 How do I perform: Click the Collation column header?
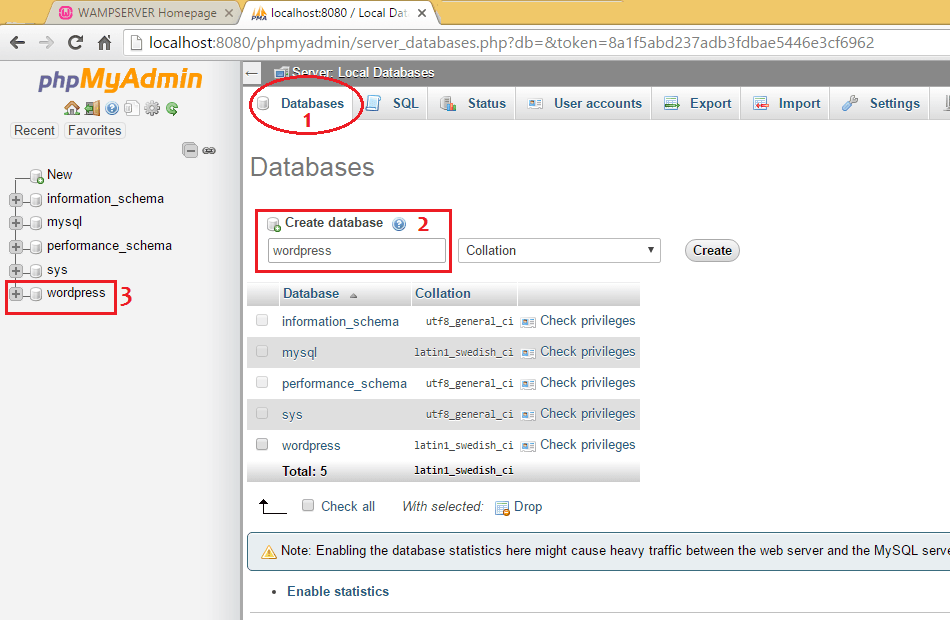[443, 293]
